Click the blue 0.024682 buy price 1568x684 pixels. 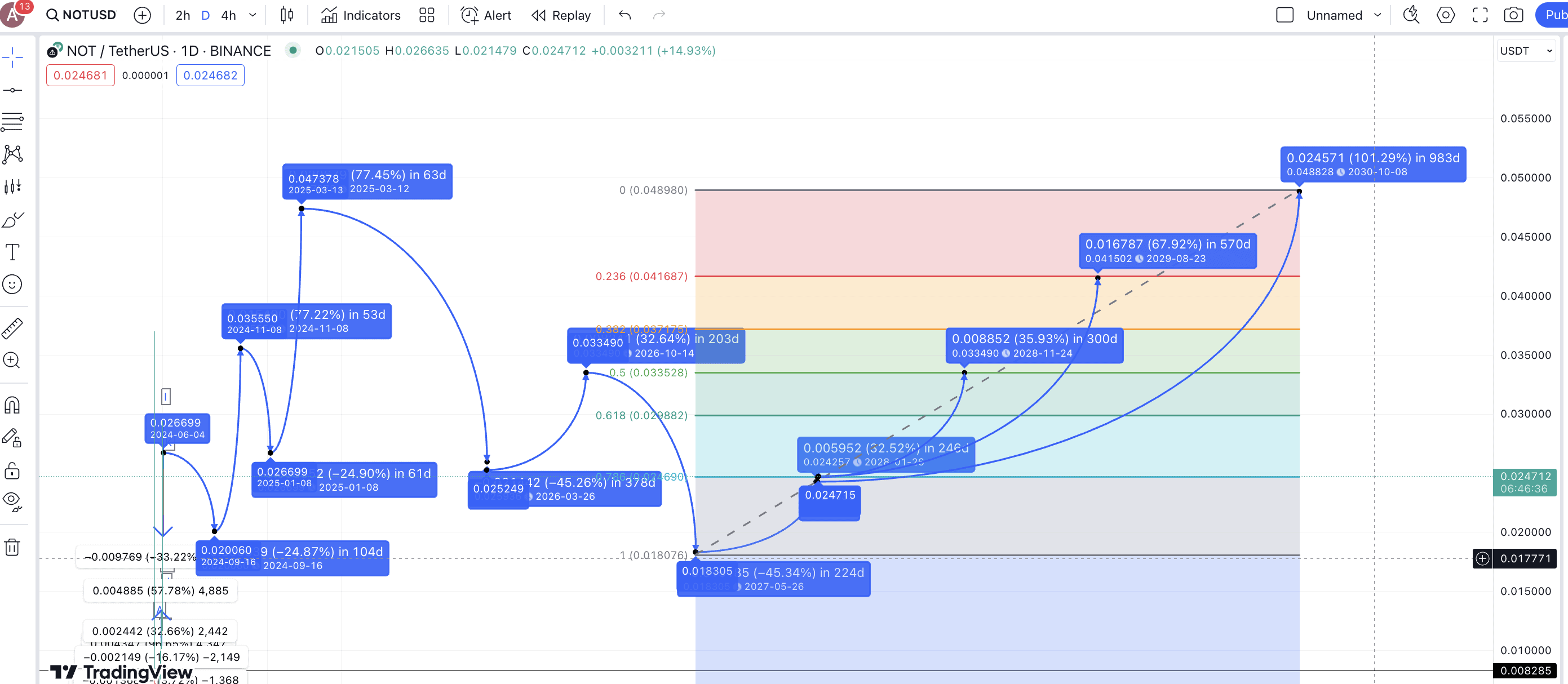[210, 75]
